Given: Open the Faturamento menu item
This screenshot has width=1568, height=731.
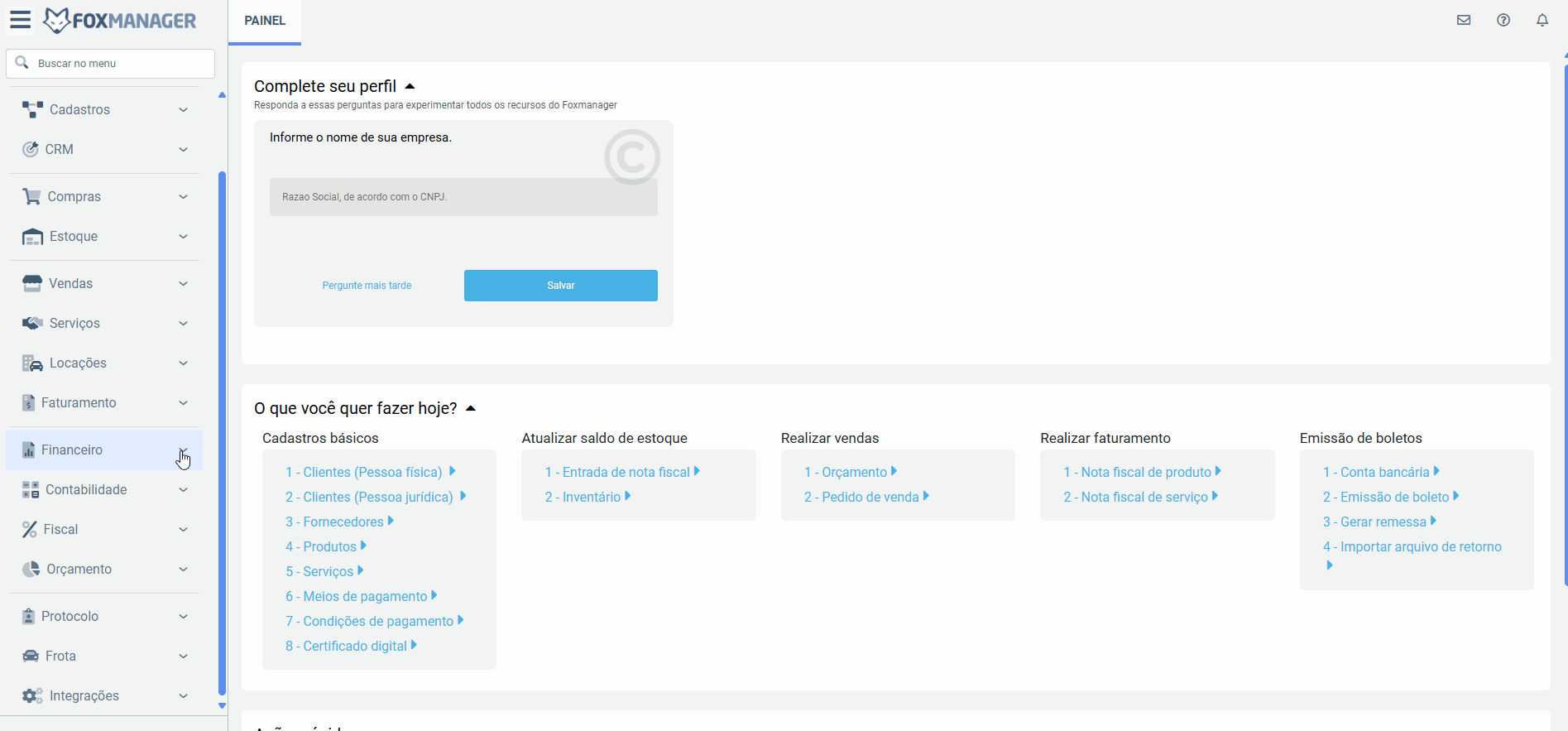Looking at the screenshot, I should (x=104, y=402).
